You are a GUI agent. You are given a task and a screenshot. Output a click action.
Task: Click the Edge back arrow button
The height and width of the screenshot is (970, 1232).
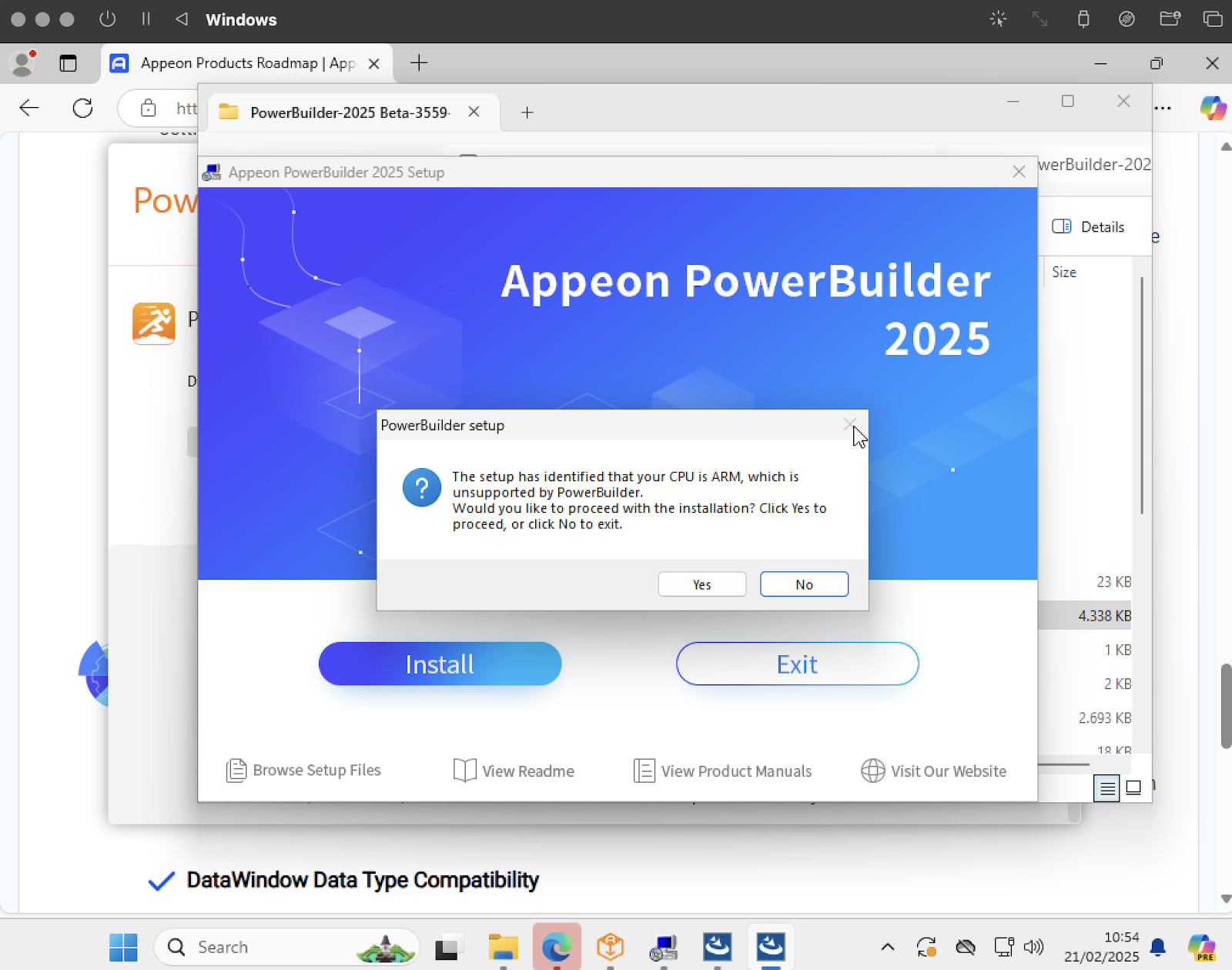tap(29, 108)
